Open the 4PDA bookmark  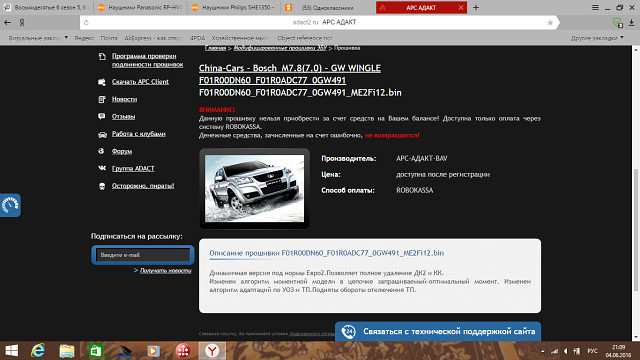pos(198,38)
